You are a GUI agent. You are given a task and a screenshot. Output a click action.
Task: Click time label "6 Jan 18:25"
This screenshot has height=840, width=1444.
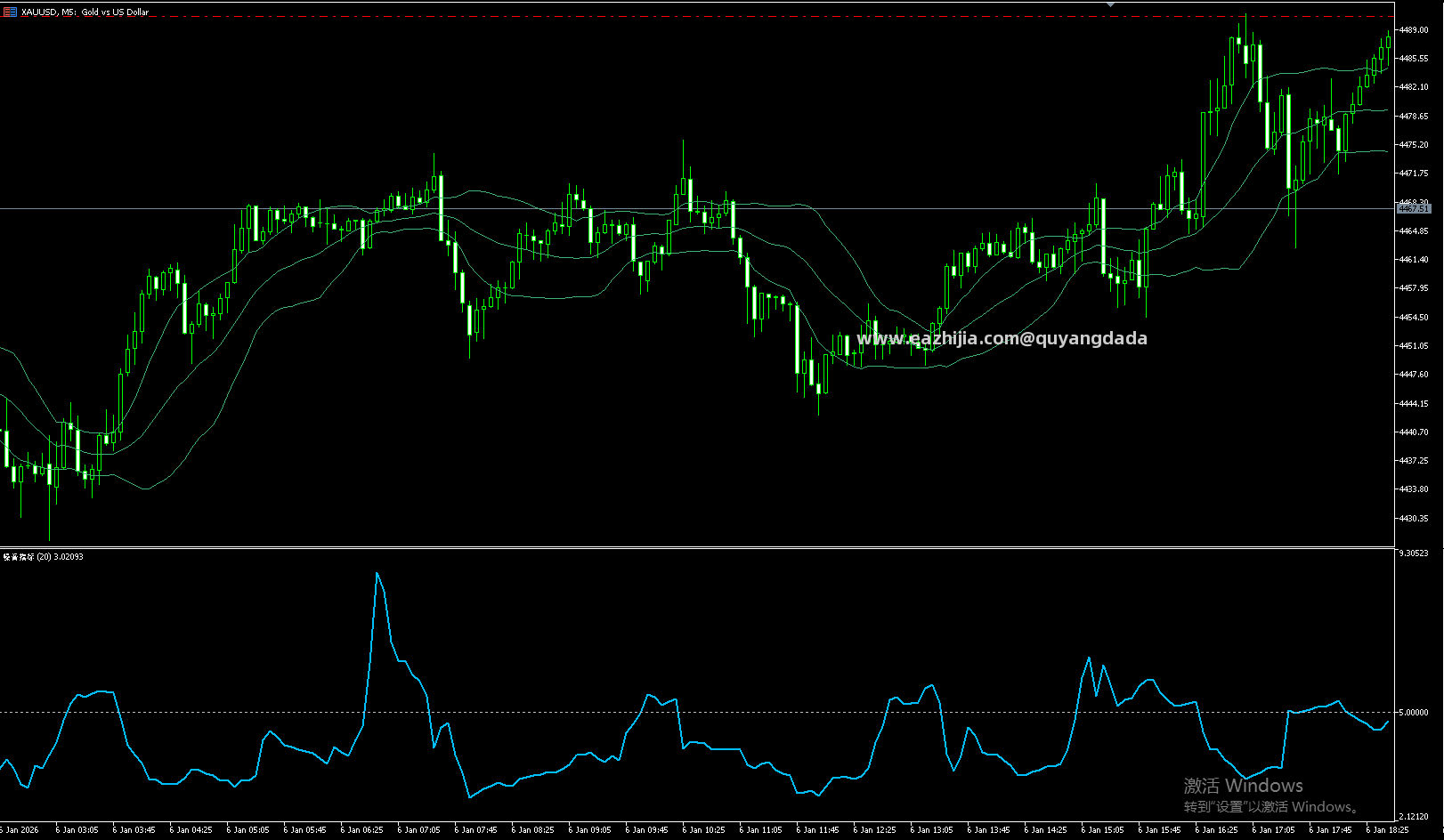tap(1387, 830)
